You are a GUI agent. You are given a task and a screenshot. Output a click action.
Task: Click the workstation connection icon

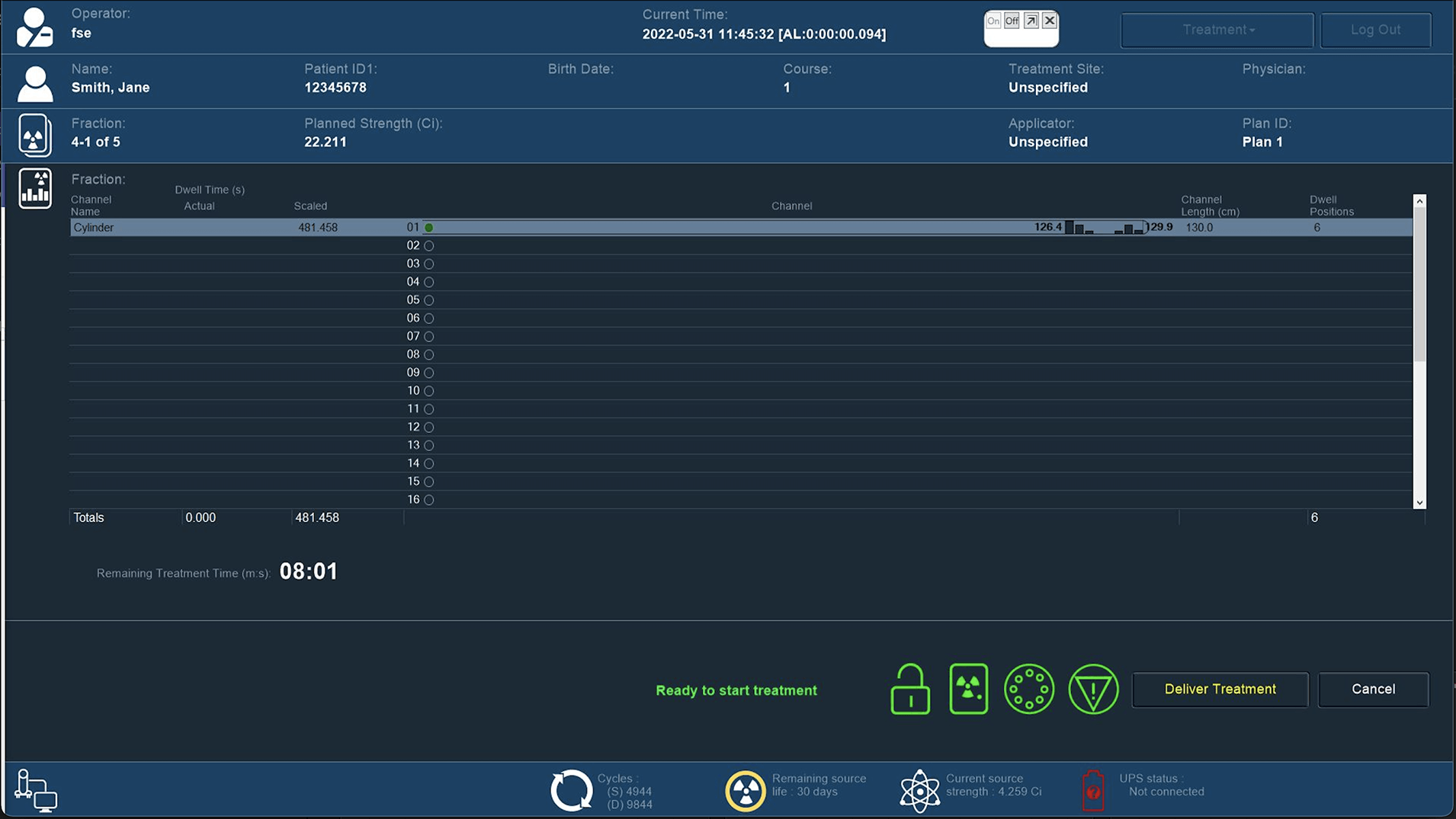click(x=36, y=791)
